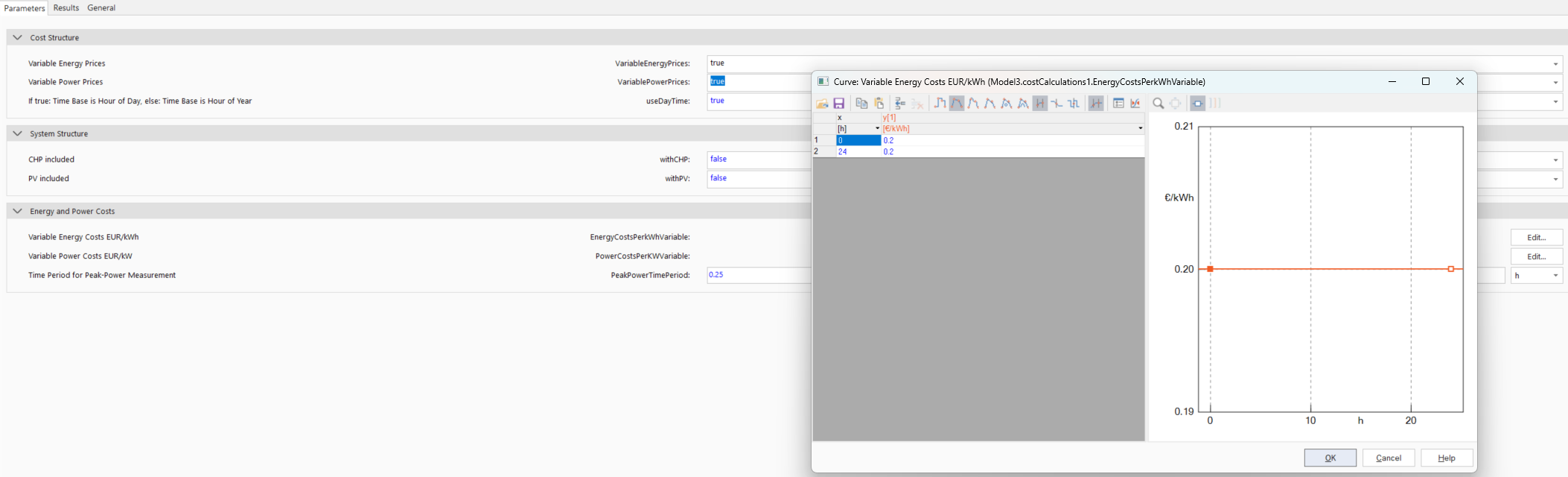1568x477 pixels.
Task: Open Help from the curve dialog
Action: 1447,458
